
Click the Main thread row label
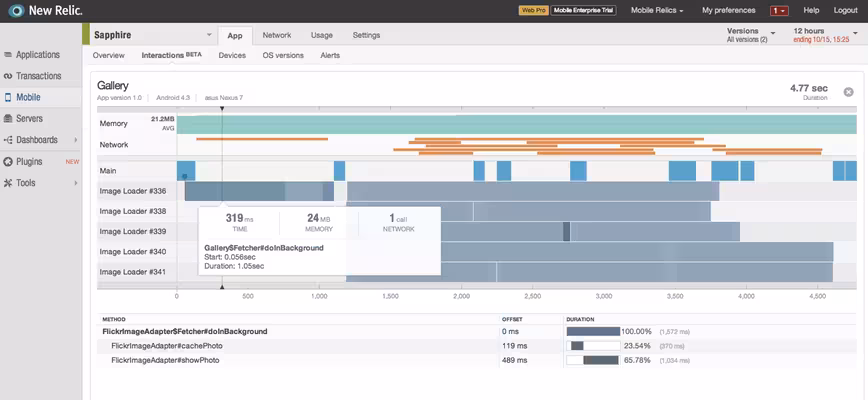pyautogui.click(x=108, y=171)
